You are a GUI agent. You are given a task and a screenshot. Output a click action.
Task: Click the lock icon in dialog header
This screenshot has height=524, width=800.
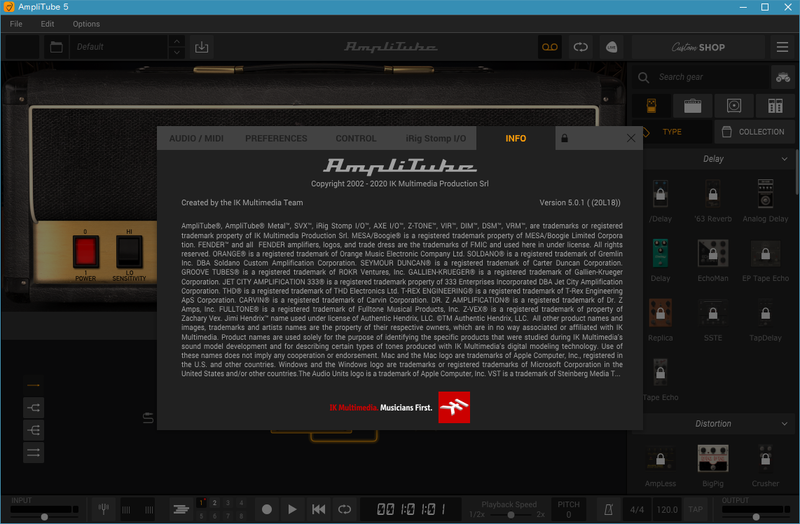pyautogui.click(x=564, y=138)
